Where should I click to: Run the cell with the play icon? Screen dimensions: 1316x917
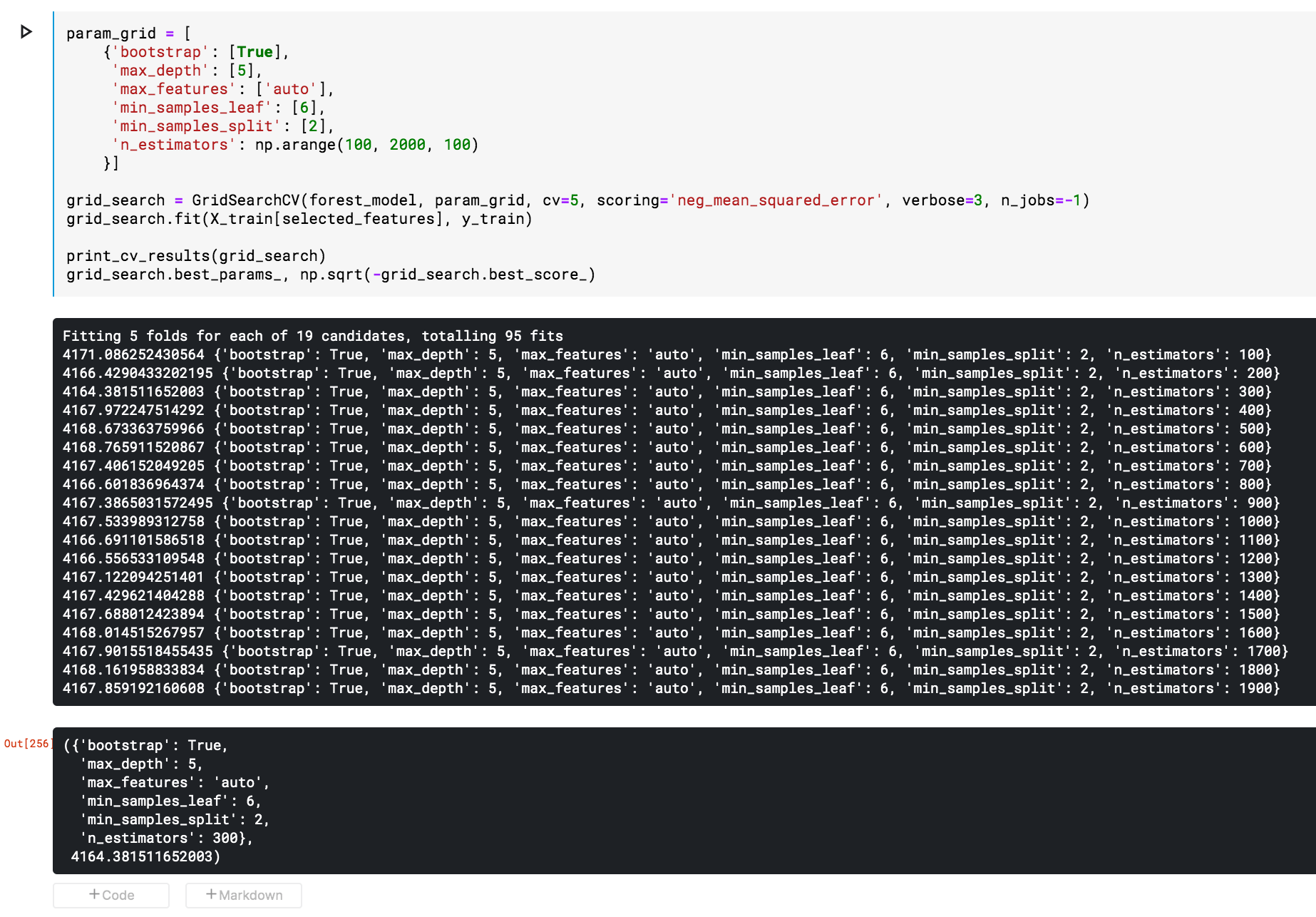(26, 32)
